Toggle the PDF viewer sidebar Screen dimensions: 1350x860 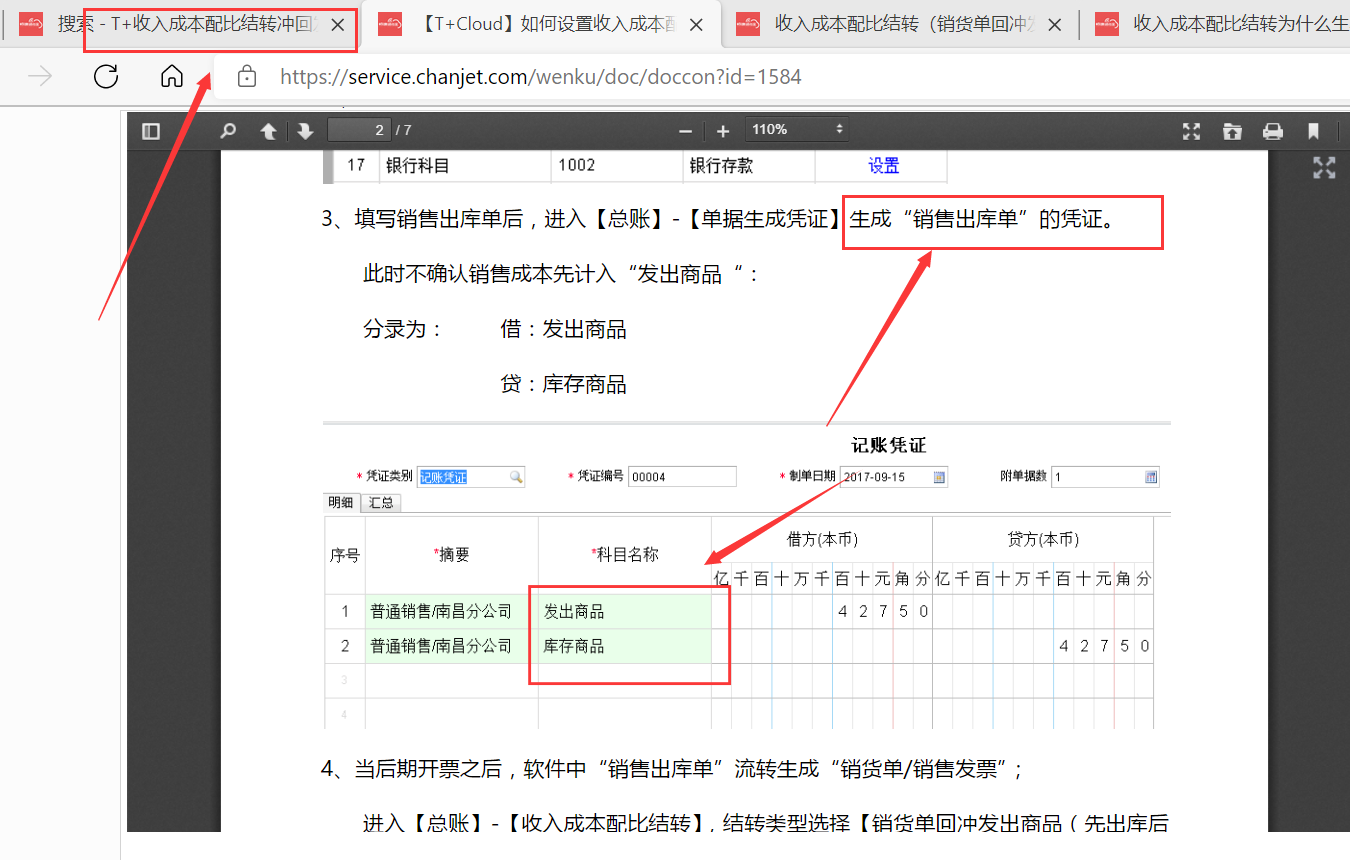151,131
